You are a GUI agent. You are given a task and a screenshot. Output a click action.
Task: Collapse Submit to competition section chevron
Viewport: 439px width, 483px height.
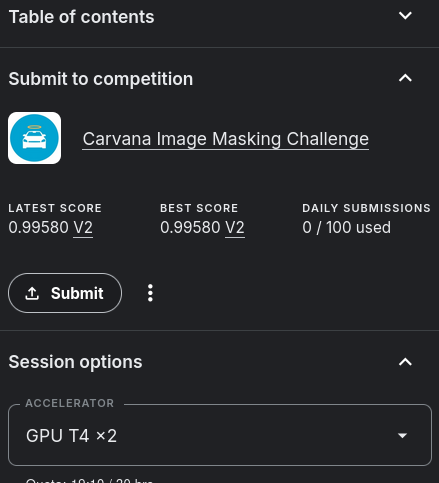[x=405, y=78]
